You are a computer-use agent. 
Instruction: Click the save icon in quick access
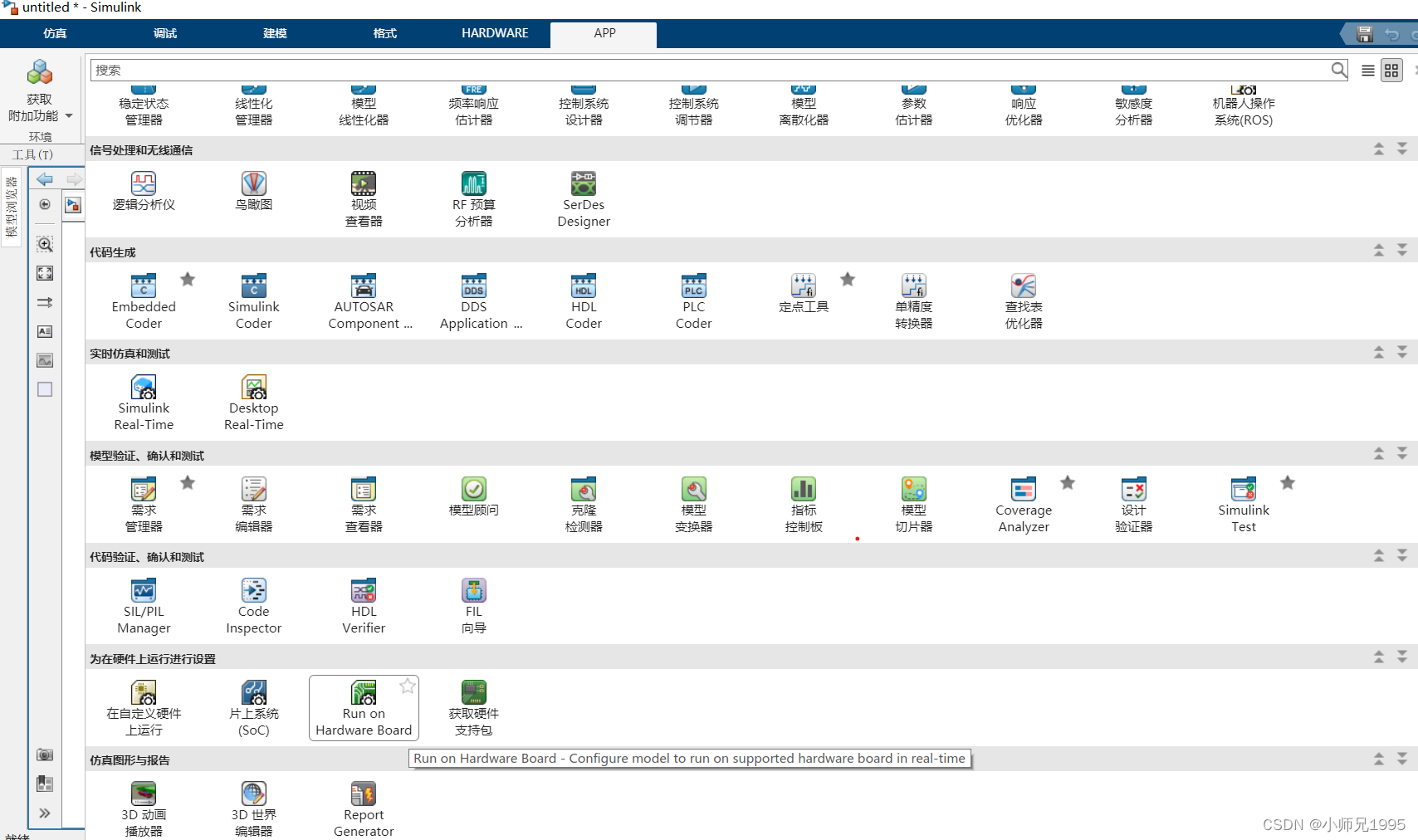[1365, 34]
